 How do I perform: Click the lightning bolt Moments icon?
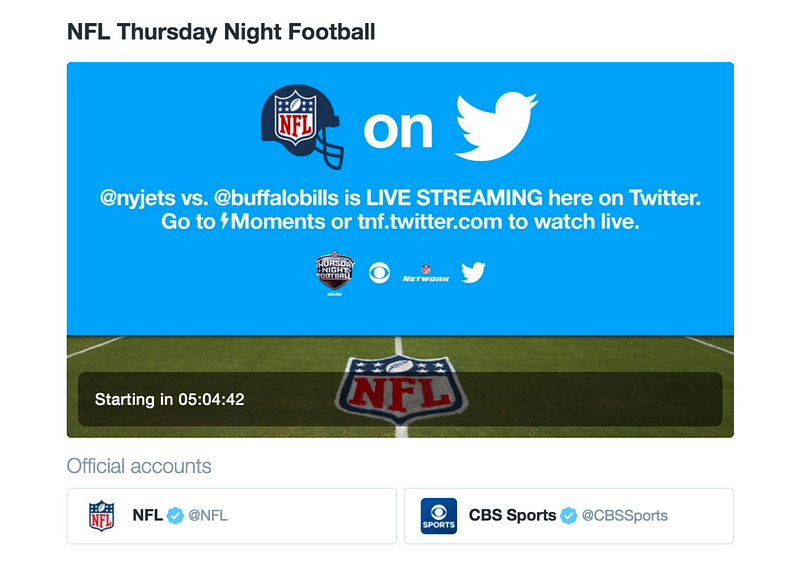pos(224,221)
